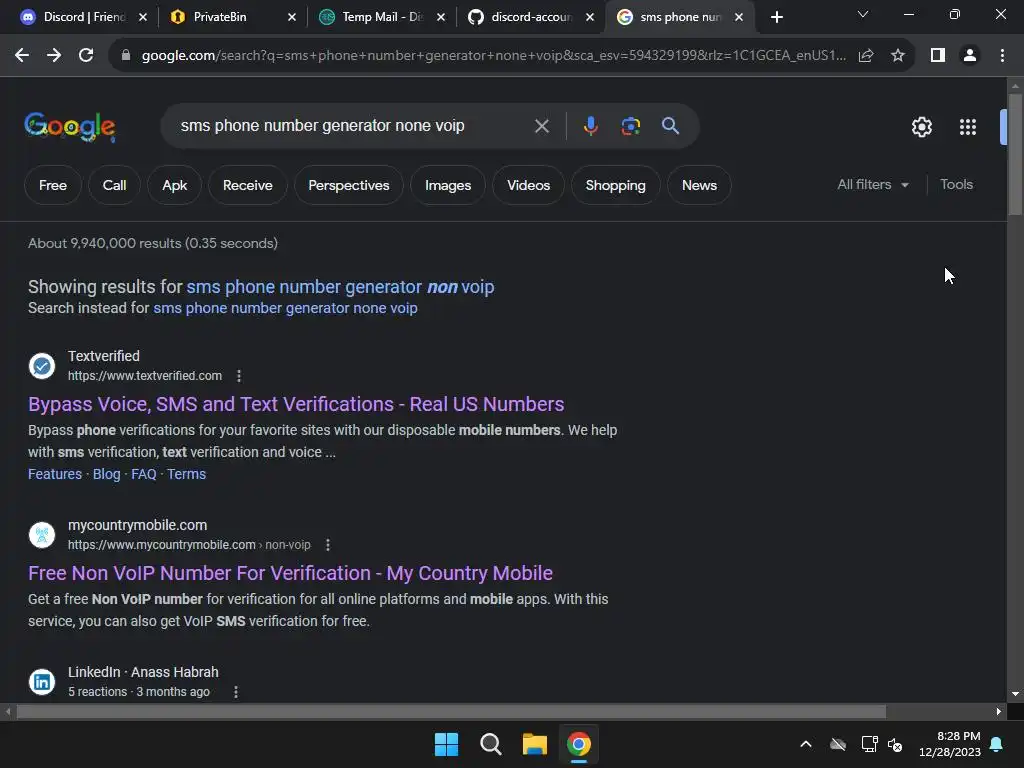
Task: Bookmark this page with the star icon
Action: pyautogui.click(x=898, y=56)
